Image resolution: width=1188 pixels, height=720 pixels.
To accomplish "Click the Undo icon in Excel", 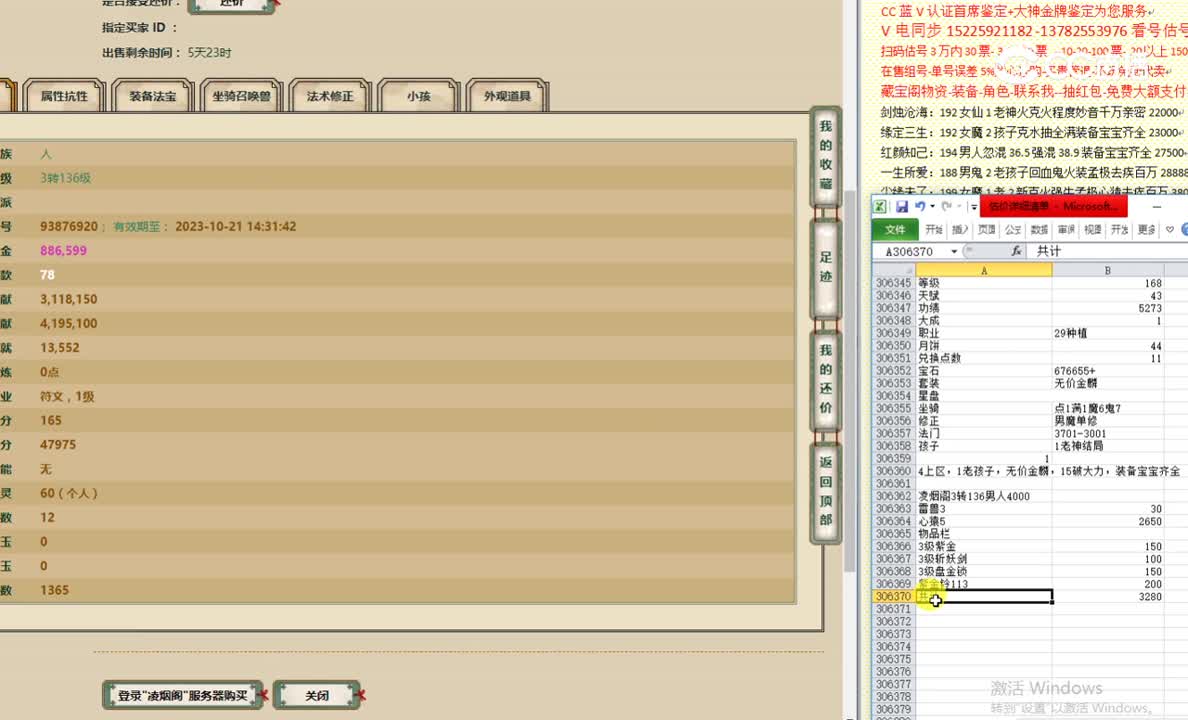I will point(921,206).
